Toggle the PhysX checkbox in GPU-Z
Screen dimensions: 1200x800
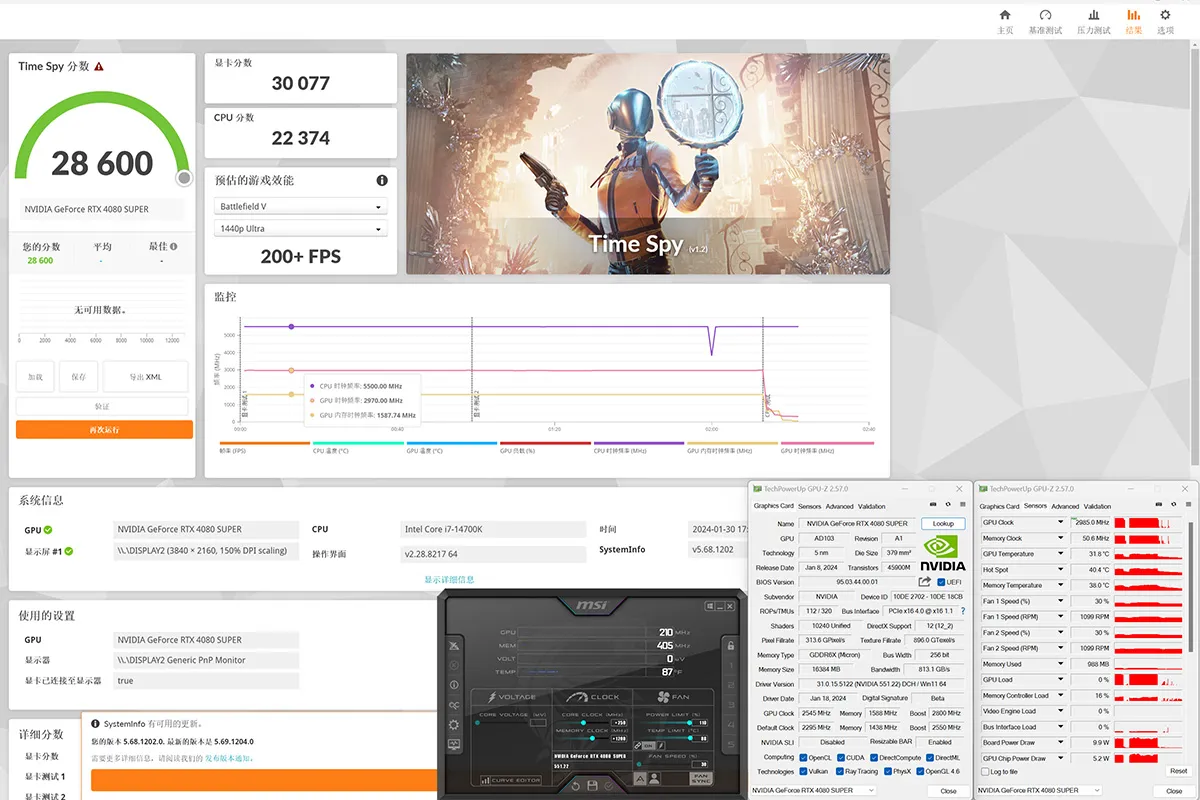tap(888, 771)
